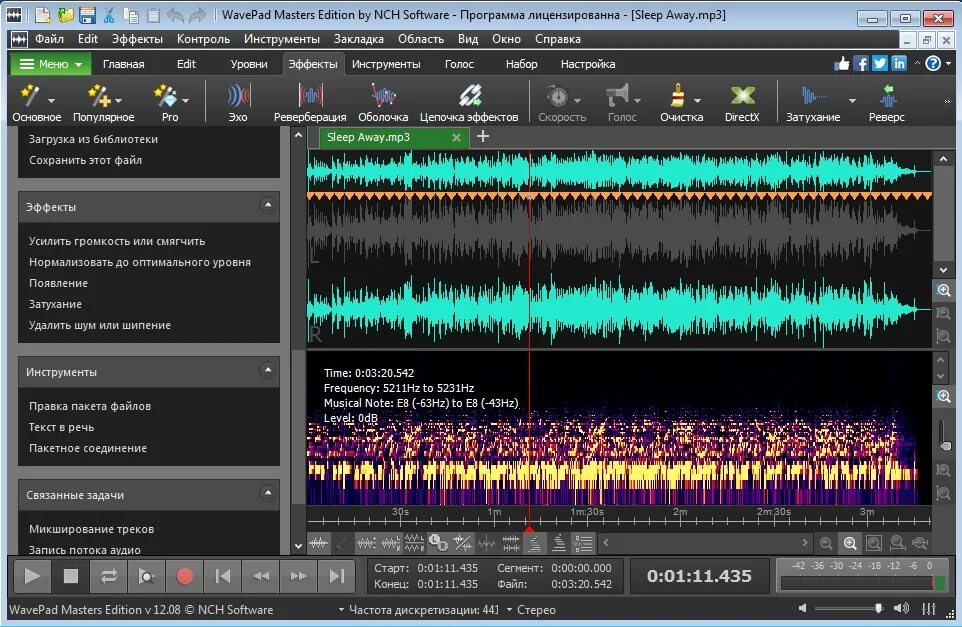The image size is (962, 627).
Task: Switch to the Голос ribbon tab
Action: click(459, 64)
